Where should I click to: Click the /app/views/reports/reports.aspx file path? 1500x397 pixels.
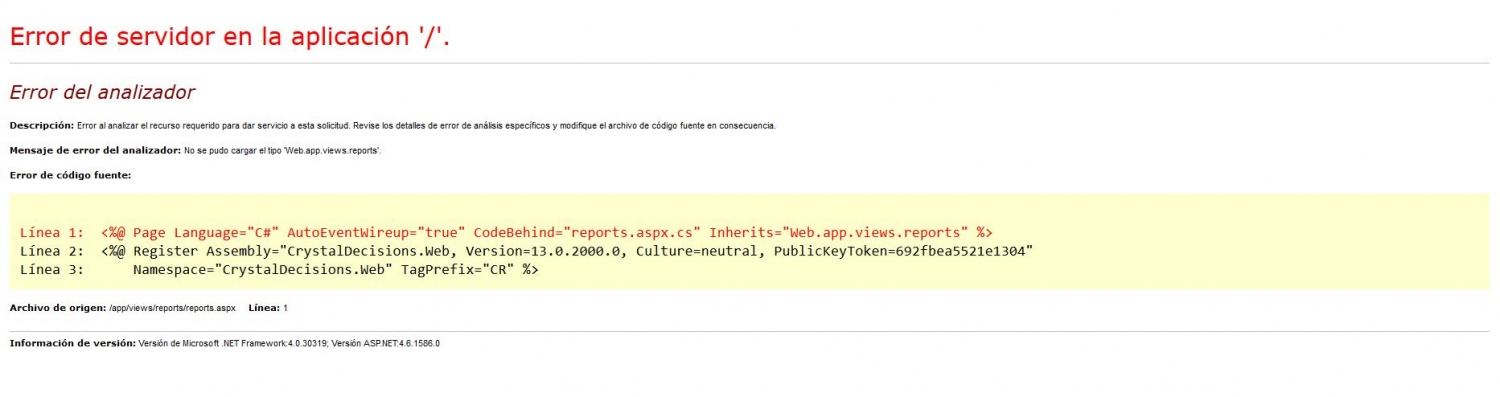point(172,308)
